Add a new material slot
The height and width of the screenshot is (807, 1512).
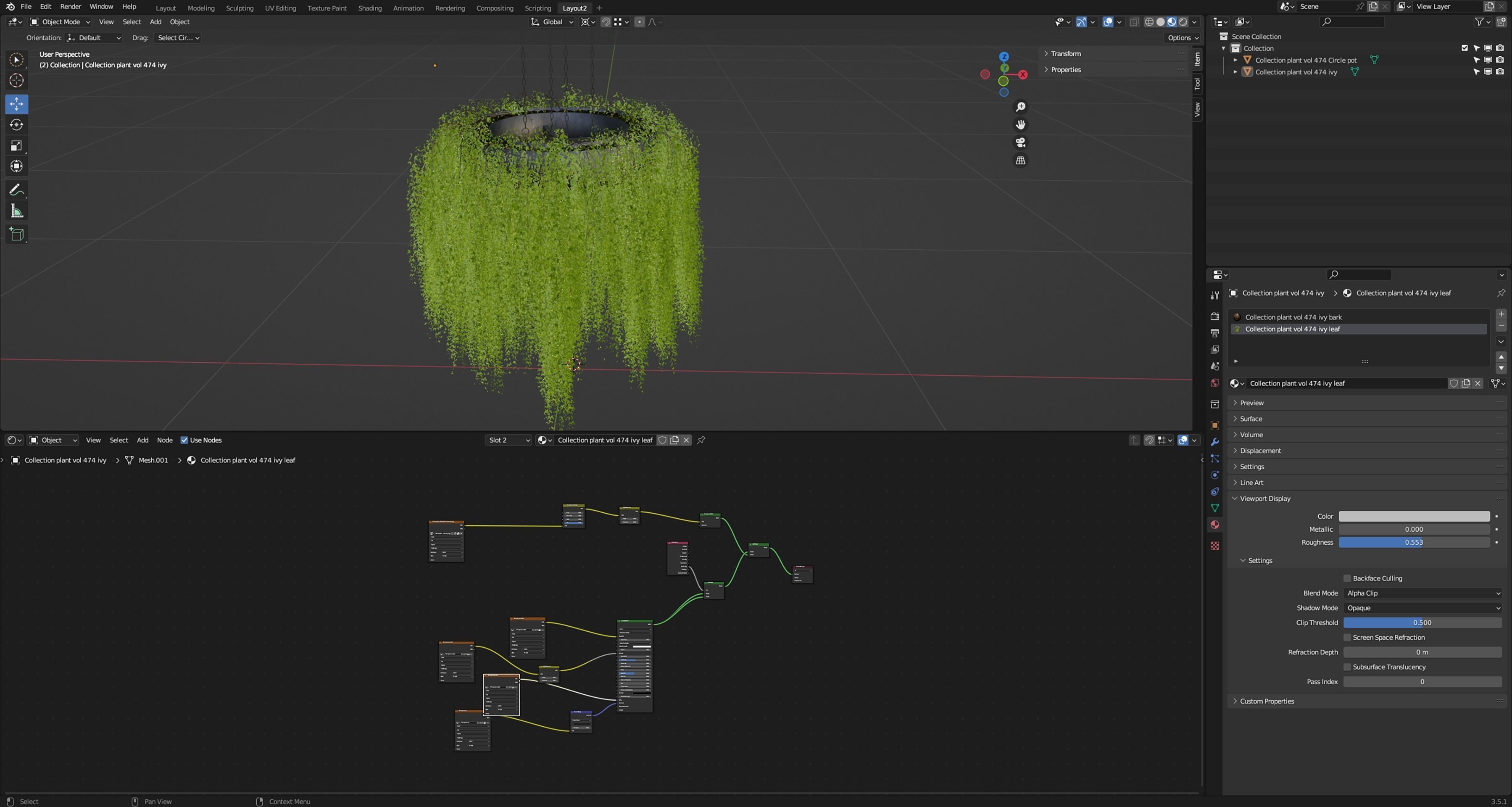click(1501, 314)
